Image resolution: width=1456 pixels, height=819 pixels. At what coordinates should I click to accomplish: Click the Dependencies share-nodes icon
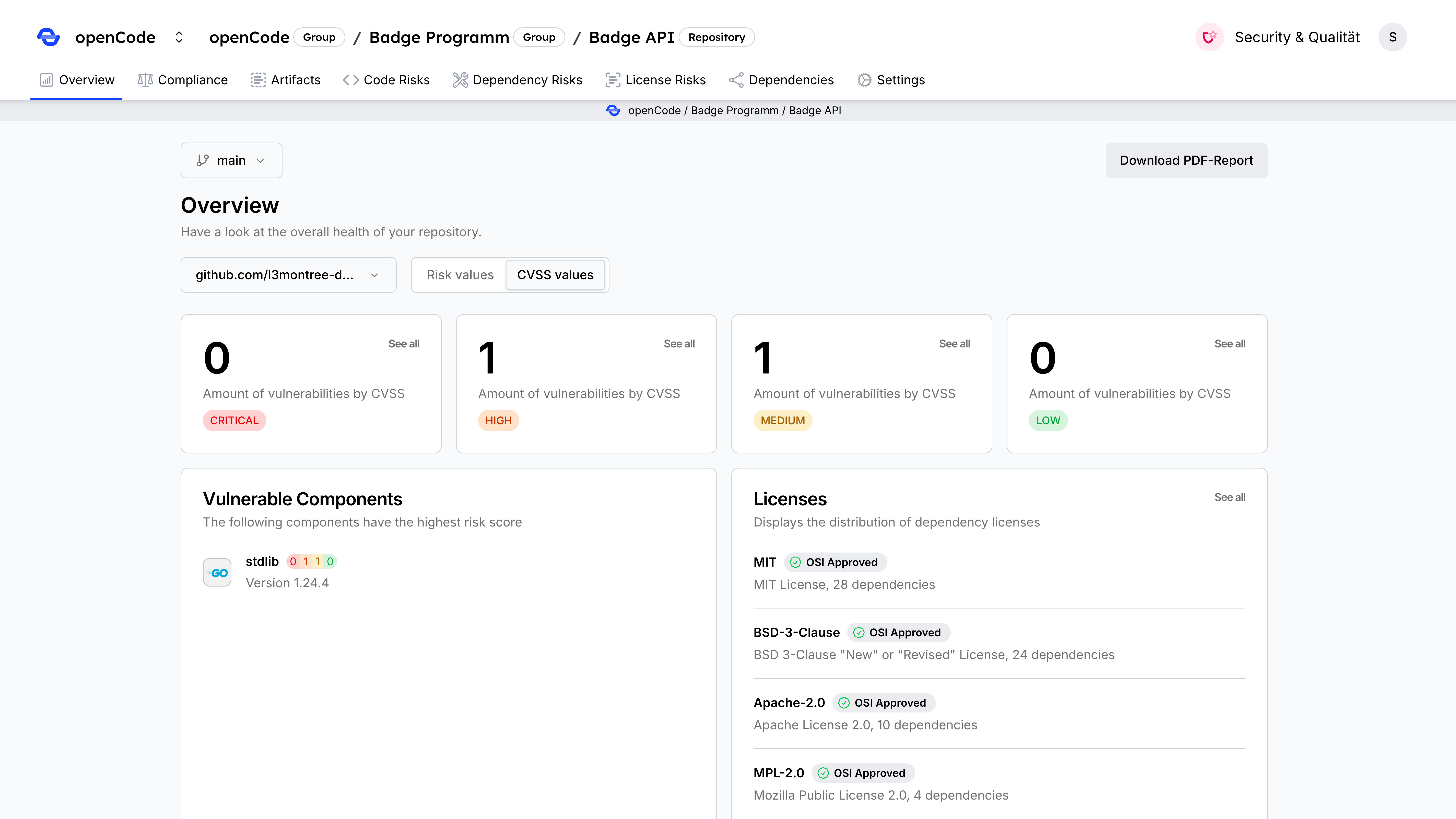[x=736, y=80]
